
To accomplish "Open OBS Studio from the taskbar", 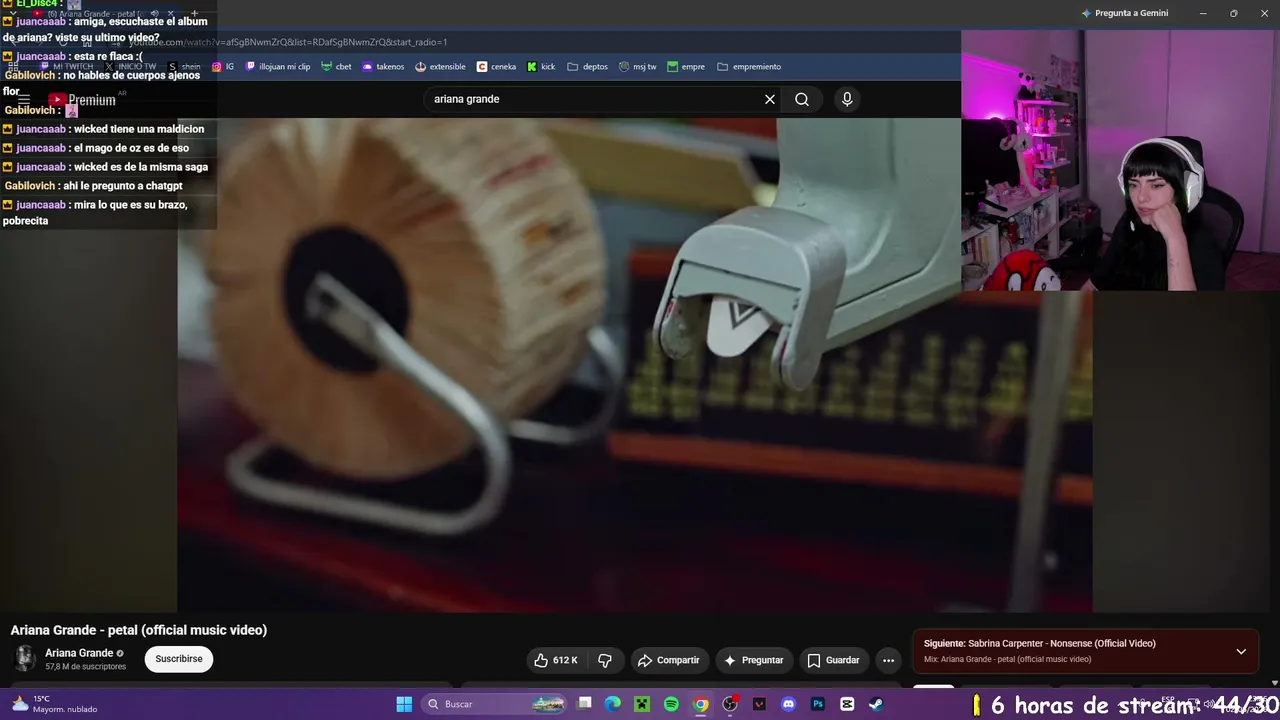I will pyautogui.click(x=730, y=704).
